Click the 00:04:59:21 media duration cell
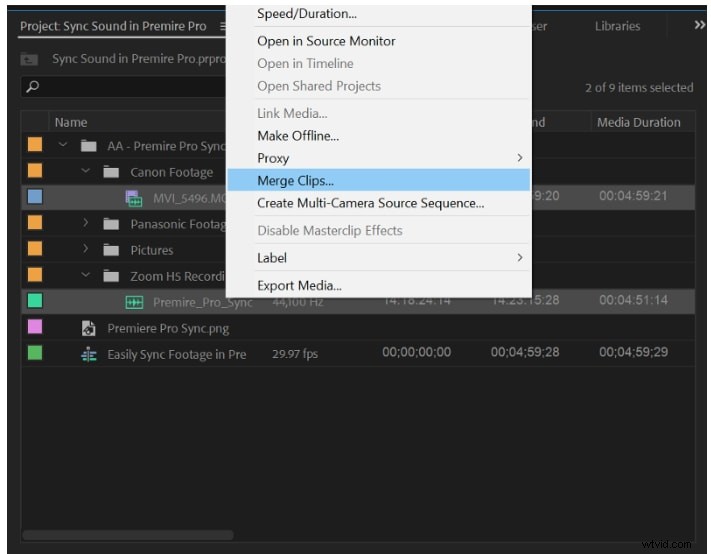Screen dimensions: 711x554 pyautogui.click(x=633, y=196)
